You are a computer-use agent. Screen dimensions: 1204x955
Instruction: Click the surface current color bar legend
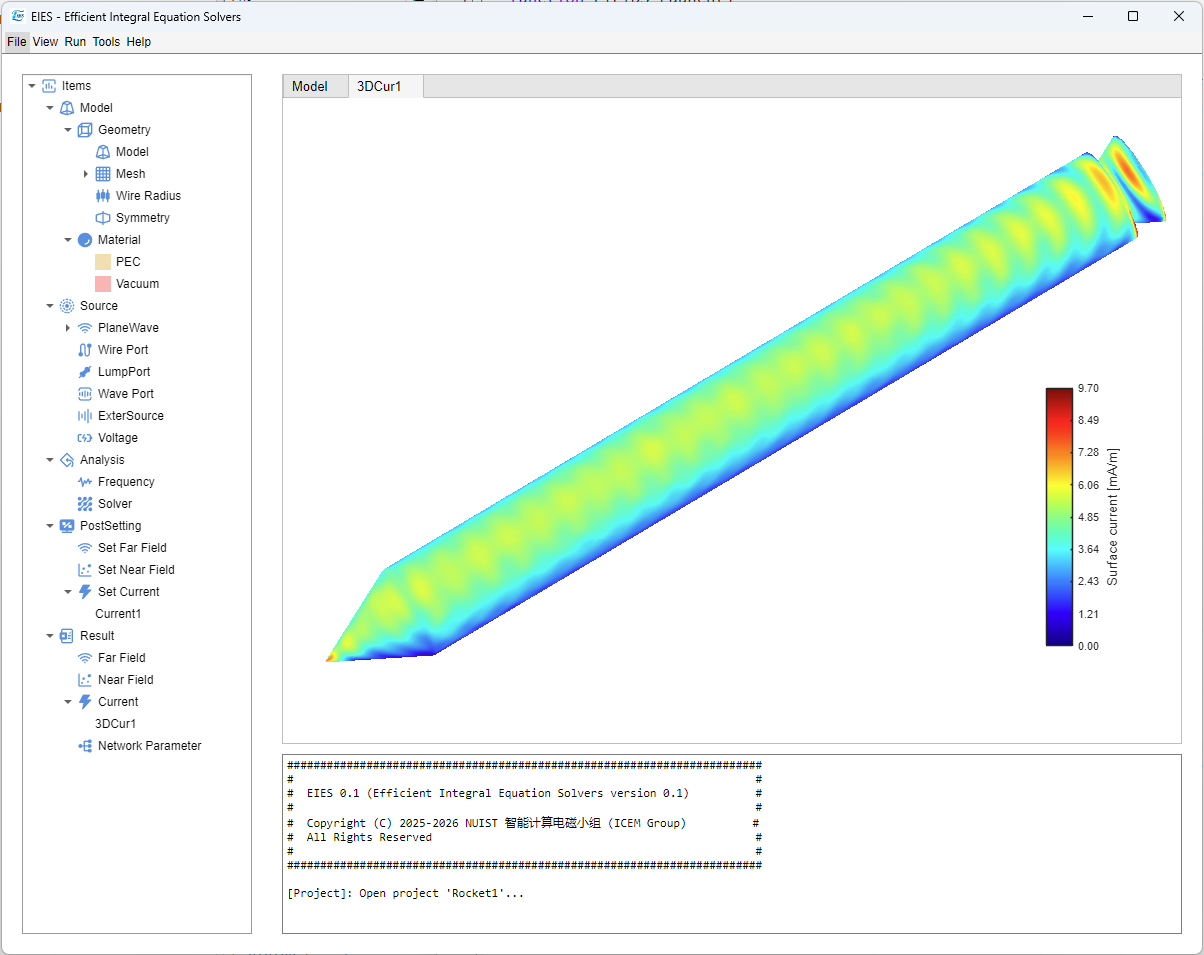pos(1059,516)
